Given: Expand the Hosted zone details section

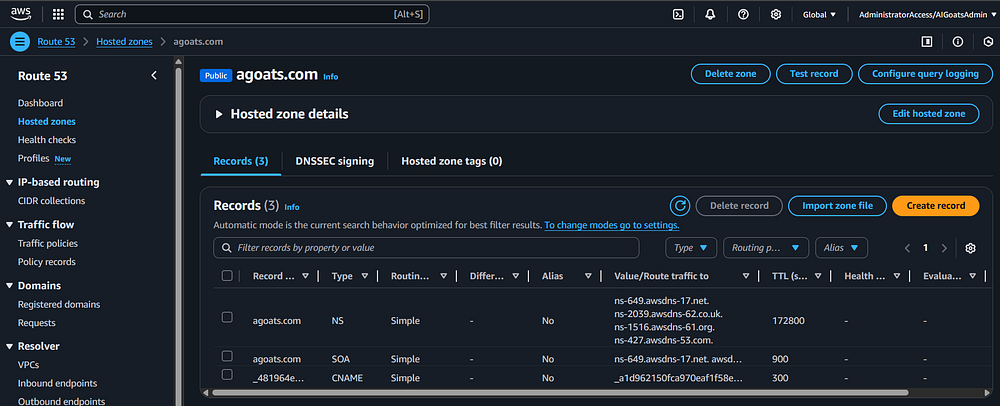Looking at the screenshot, I should tap(219, 114).
